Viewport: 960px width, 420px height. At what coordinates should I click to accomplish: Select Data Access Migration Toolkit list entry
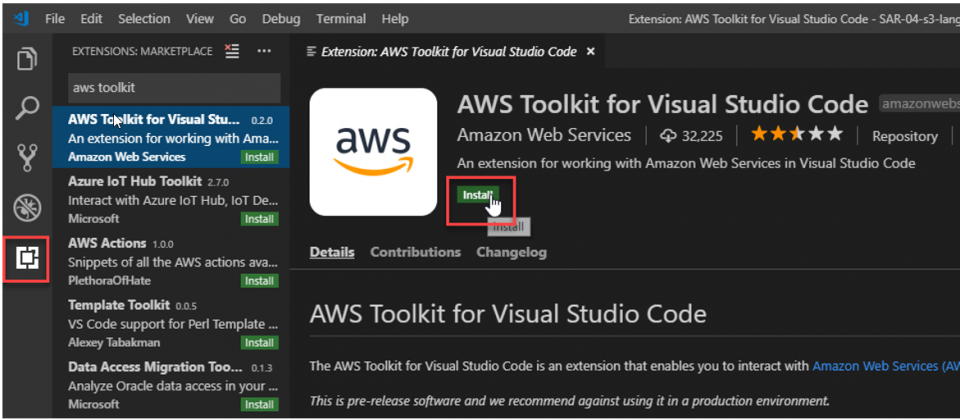point(171,384)
